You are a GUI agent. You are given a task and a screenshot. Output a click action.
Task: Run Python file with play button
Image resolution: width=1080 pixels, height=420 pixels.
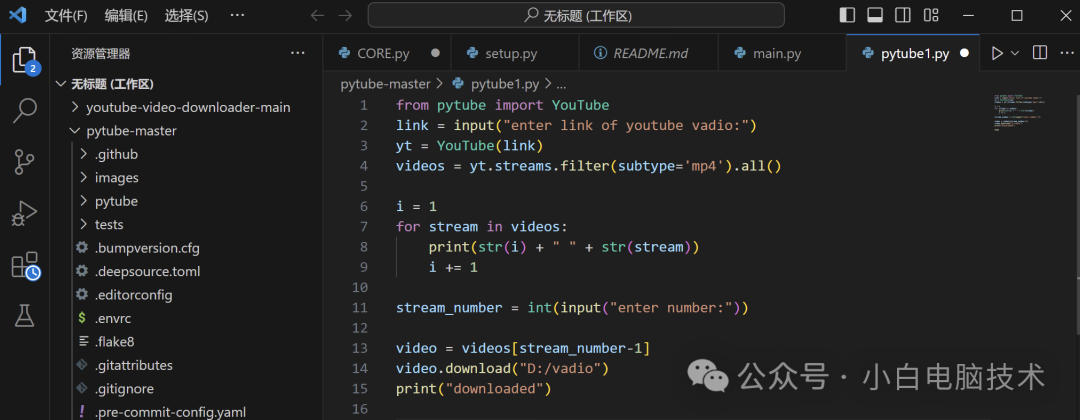pos(997,53)
